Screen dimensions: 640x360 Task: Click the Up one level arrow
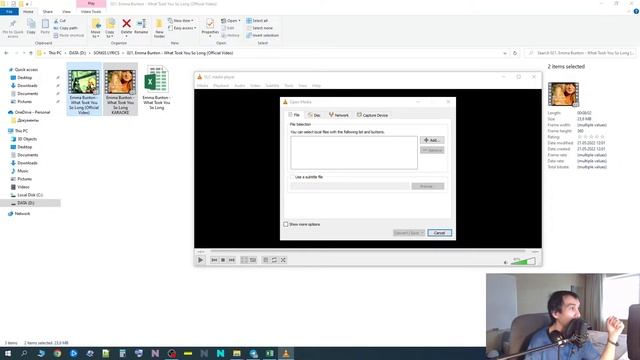coord(31,53)
